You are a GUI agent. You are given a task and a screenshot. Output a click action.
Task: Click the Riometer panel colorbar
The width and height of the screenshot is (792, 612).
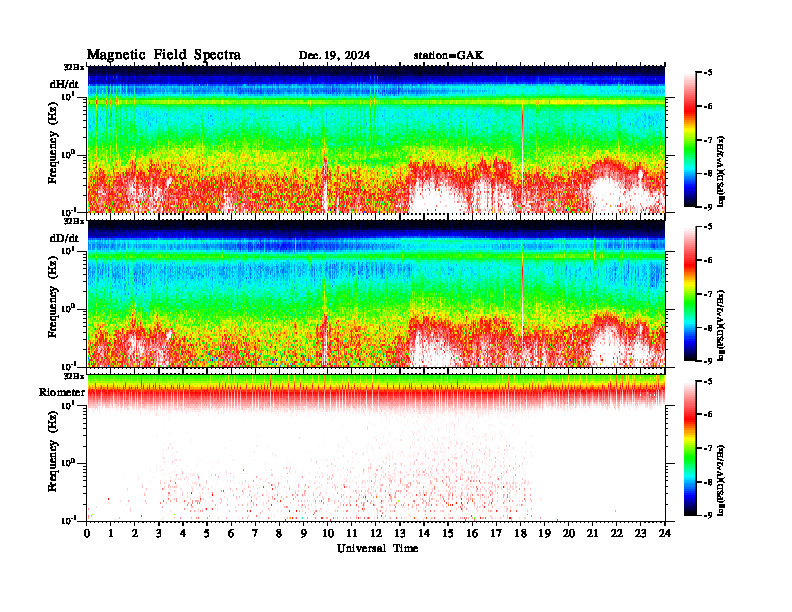point(690,448)
